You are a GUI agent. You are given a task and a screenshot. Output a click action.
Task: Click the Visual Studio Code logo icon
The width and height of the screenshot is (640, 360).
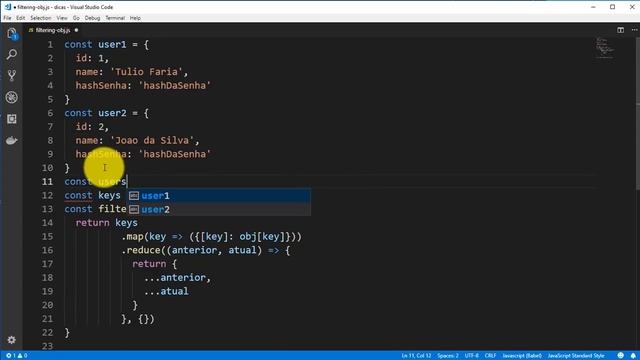[7, 7]
